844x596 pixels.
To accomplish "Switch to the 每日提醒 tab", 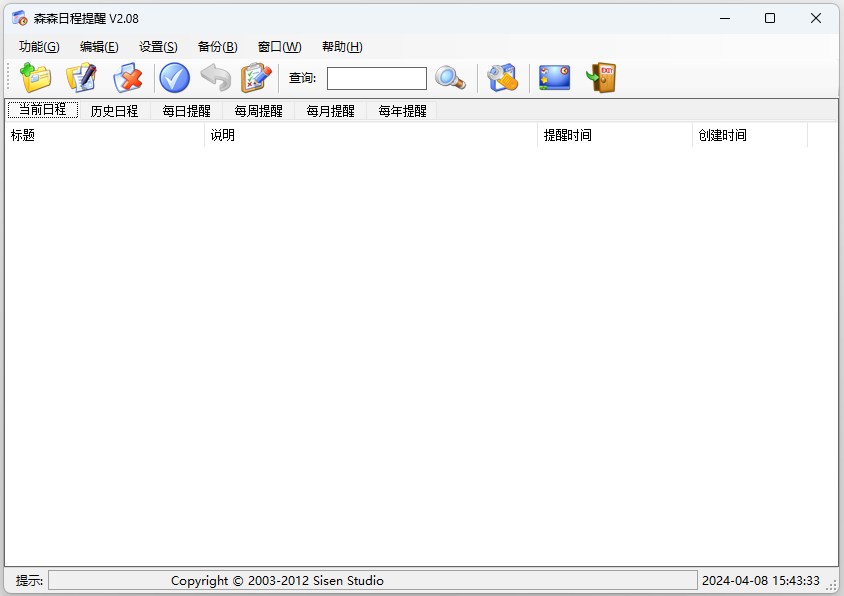I will point(186,111).
